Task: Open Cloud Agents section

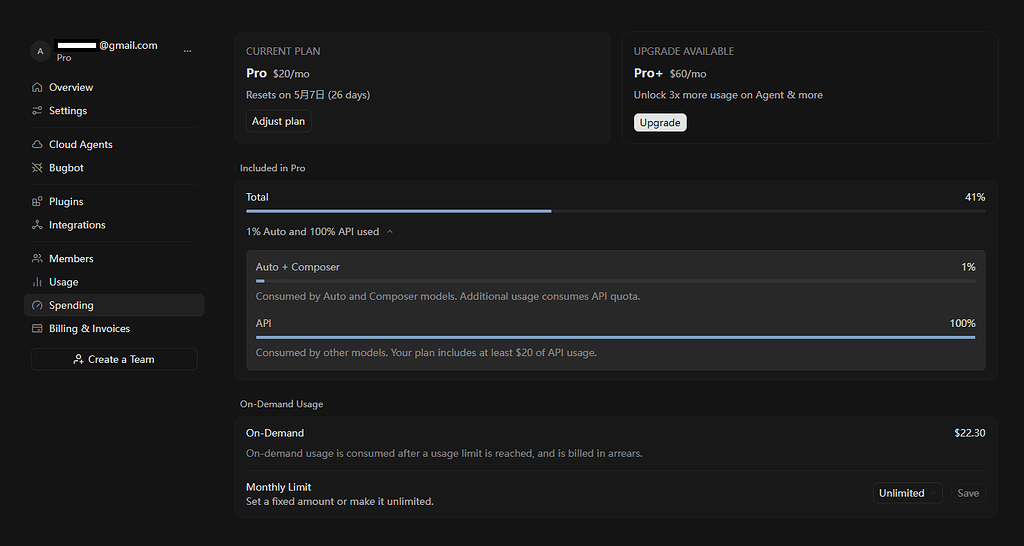Action: (x=114, y=145)
